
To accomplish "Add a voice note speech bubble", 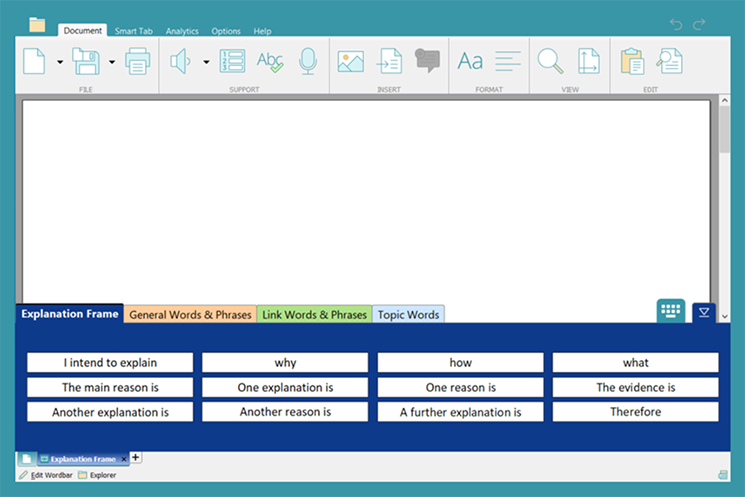I will 427,60.
